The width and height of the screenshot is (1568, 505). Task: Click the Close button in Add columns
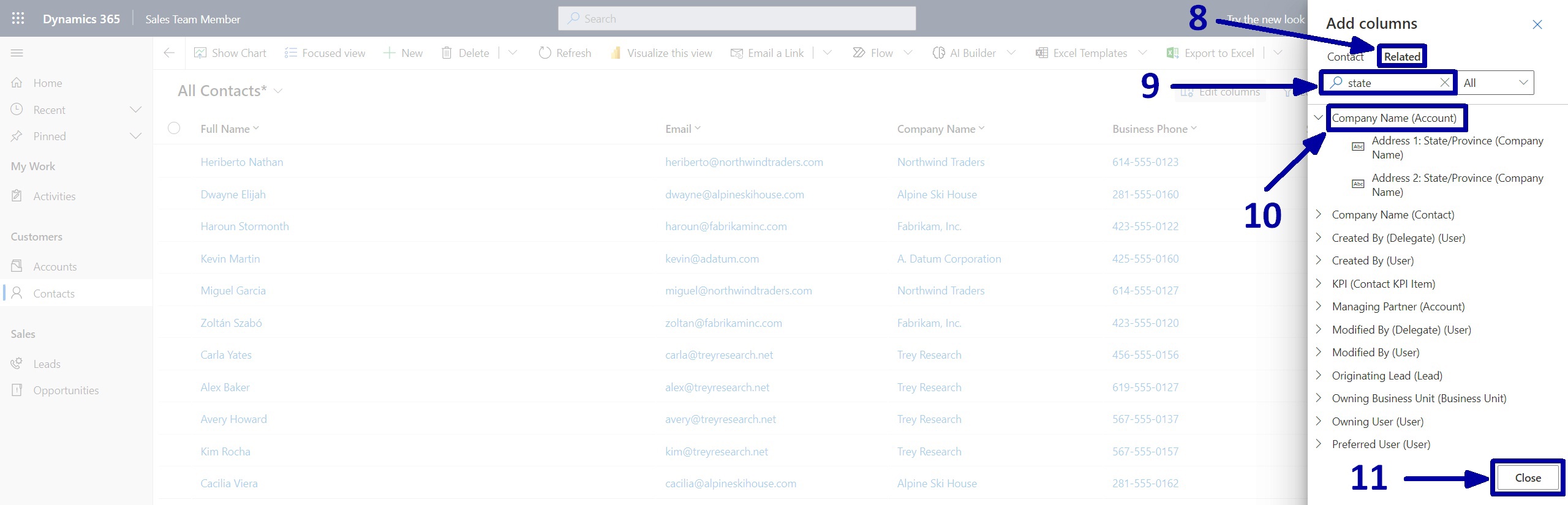pos(1528,478)
